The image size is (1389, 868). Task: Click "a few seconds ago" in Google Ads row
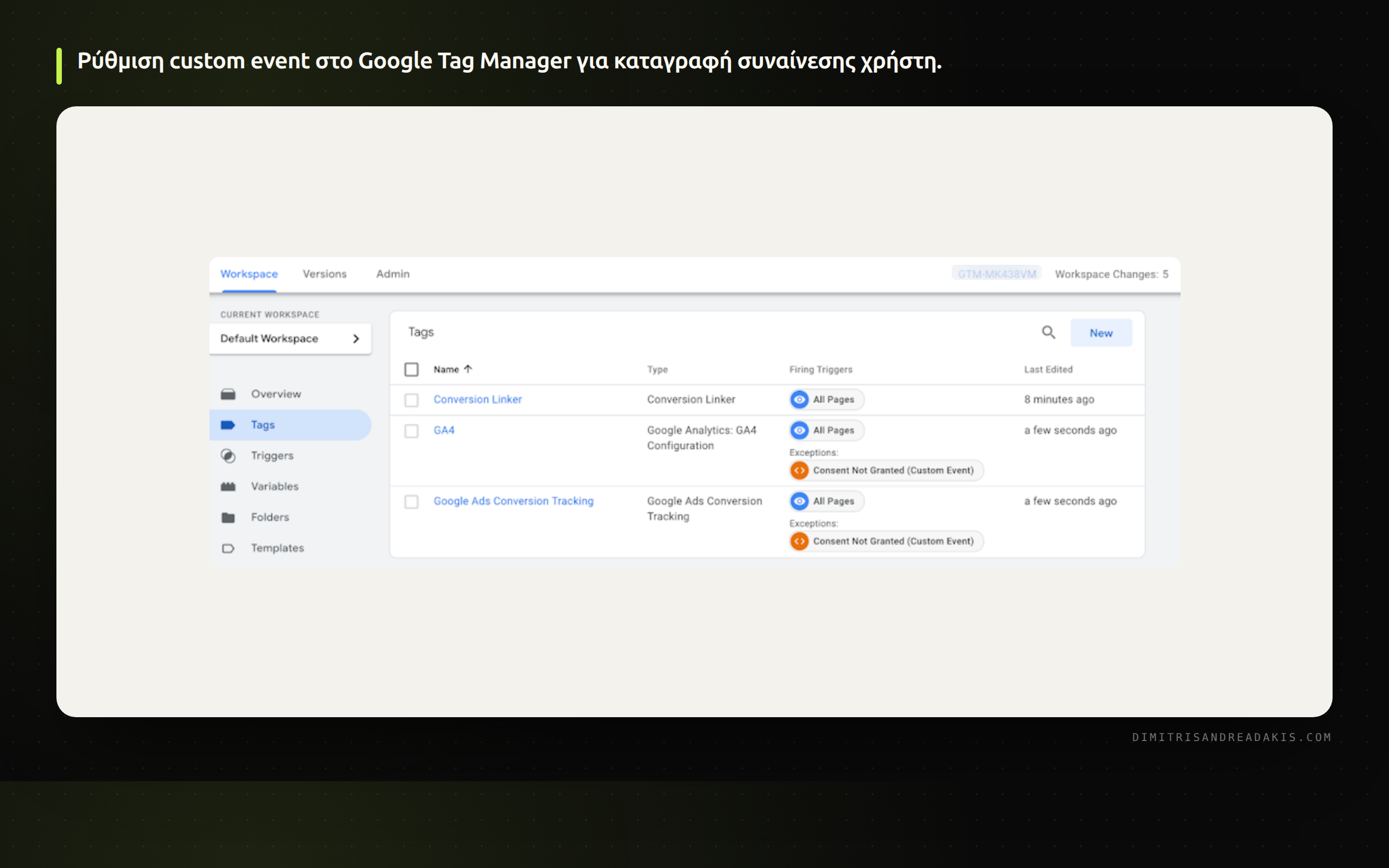tap(1071, 501)
